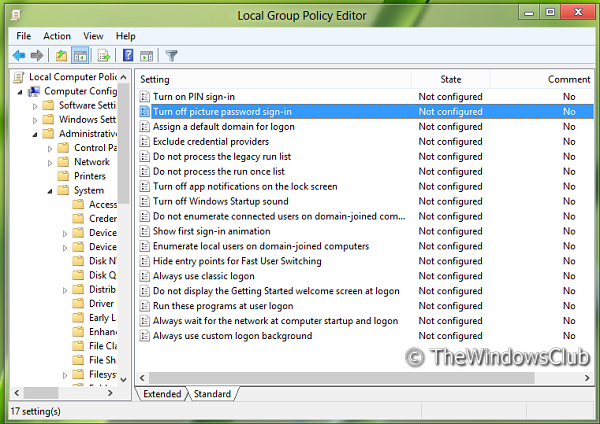Click the Computer Configuration icon in tree
This screenshot has height=424, width=600.
pos(34,91)
